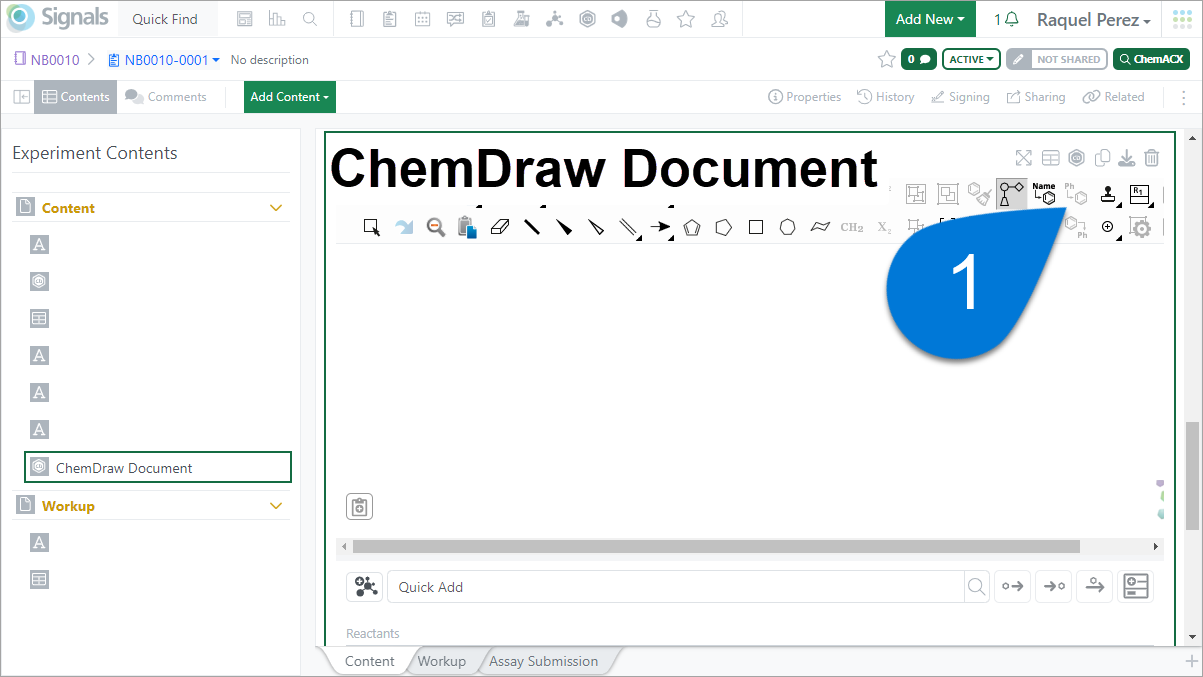Click the paste clipboard tool
Image resolution: width=1203 pixels, height=677 pixels.
(467, 227)
